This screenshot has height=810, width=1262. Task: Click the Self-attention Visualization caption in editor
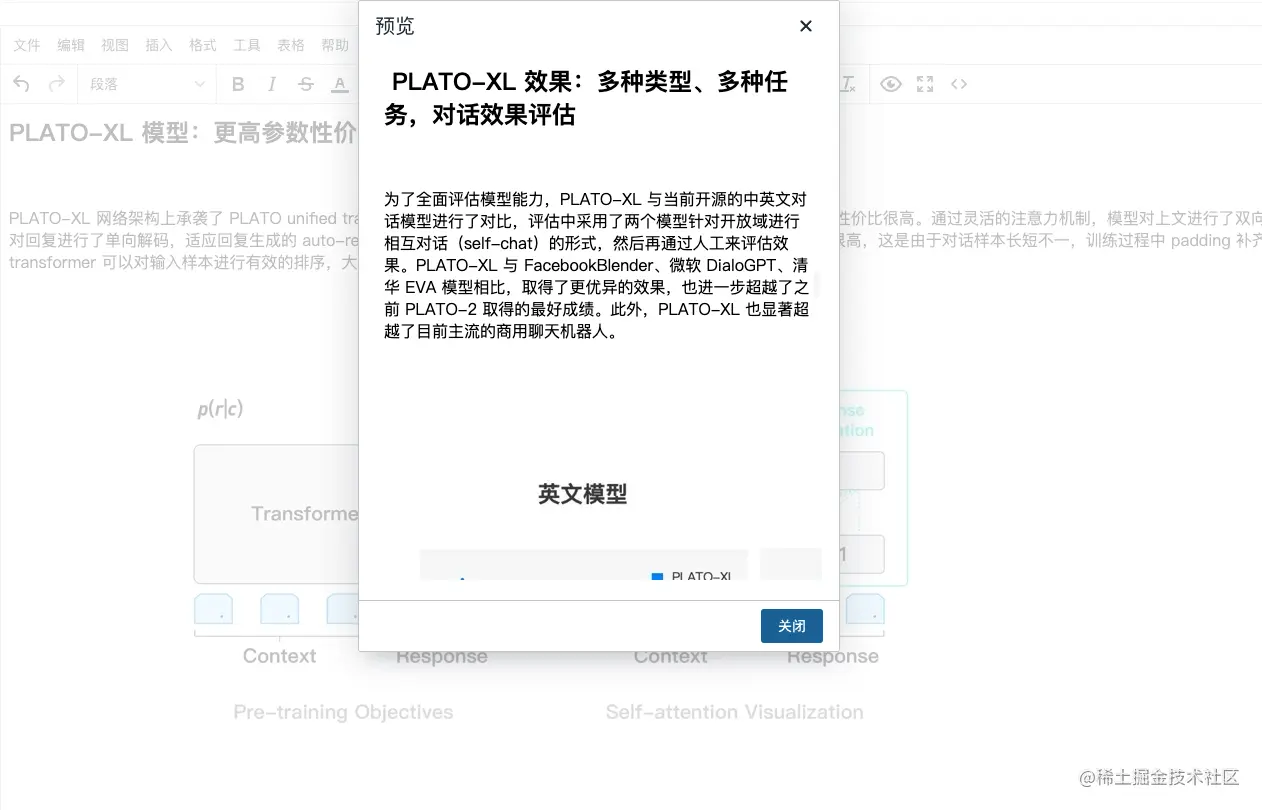[x=734, y=712]
